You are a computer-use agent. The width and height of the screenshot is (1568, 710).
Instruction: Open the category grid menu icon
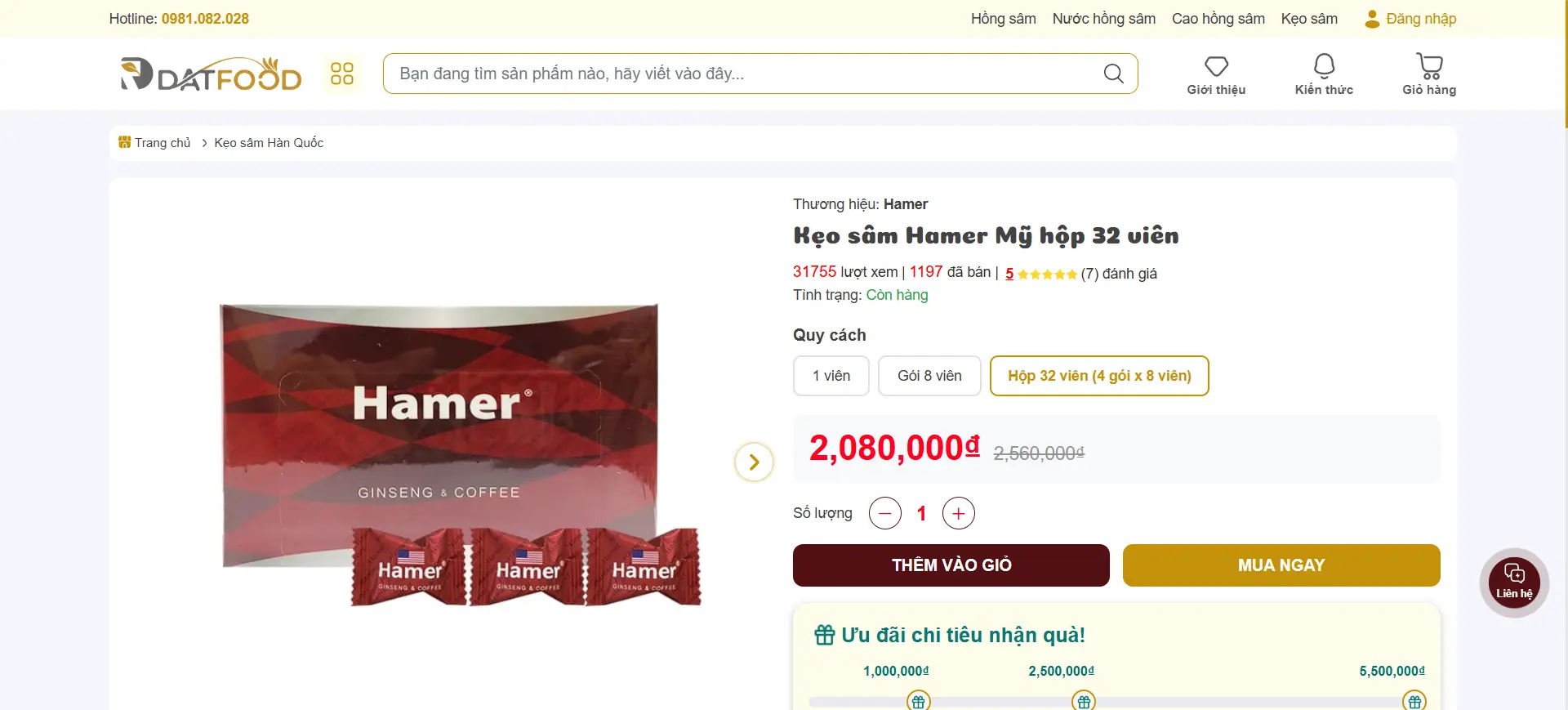tap(342, 74)
